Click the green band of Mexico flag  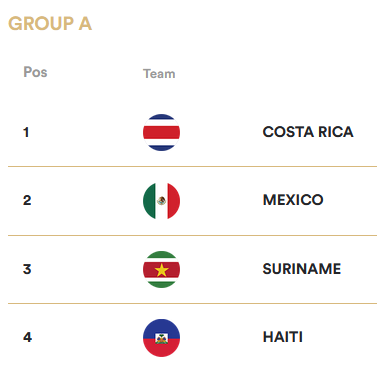click(149, 201)
